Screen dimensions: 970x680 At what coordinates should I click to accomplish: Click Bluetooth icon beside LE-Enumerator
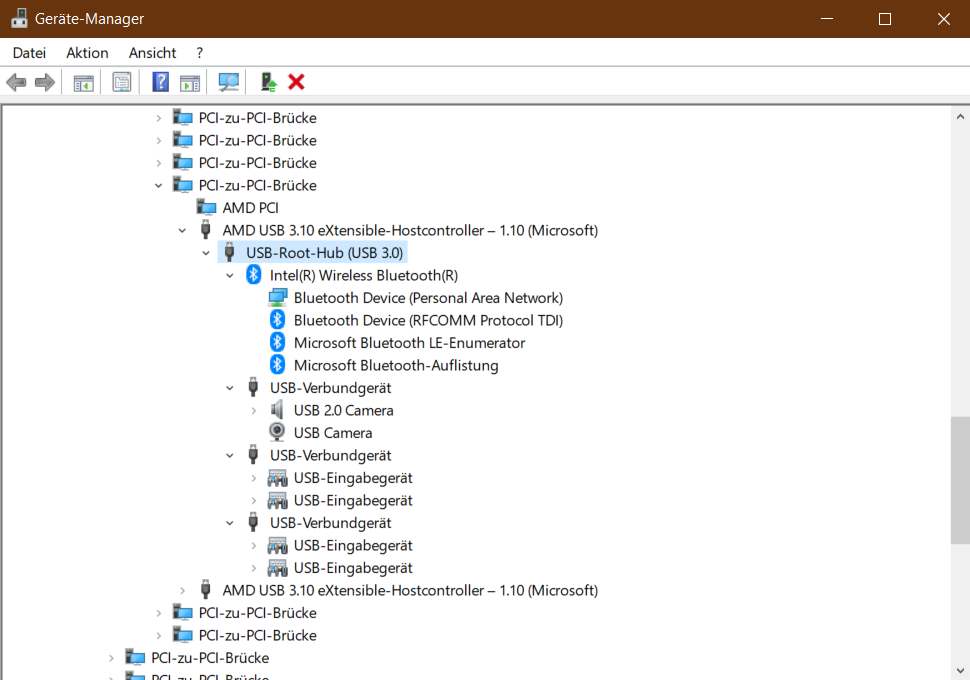point(277,342)
